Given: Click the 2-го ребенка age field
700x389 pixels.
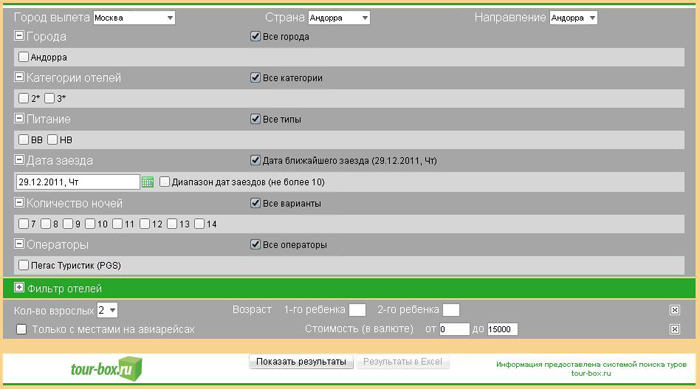Looking at the screenshot, I should click(x=451, y=310).
